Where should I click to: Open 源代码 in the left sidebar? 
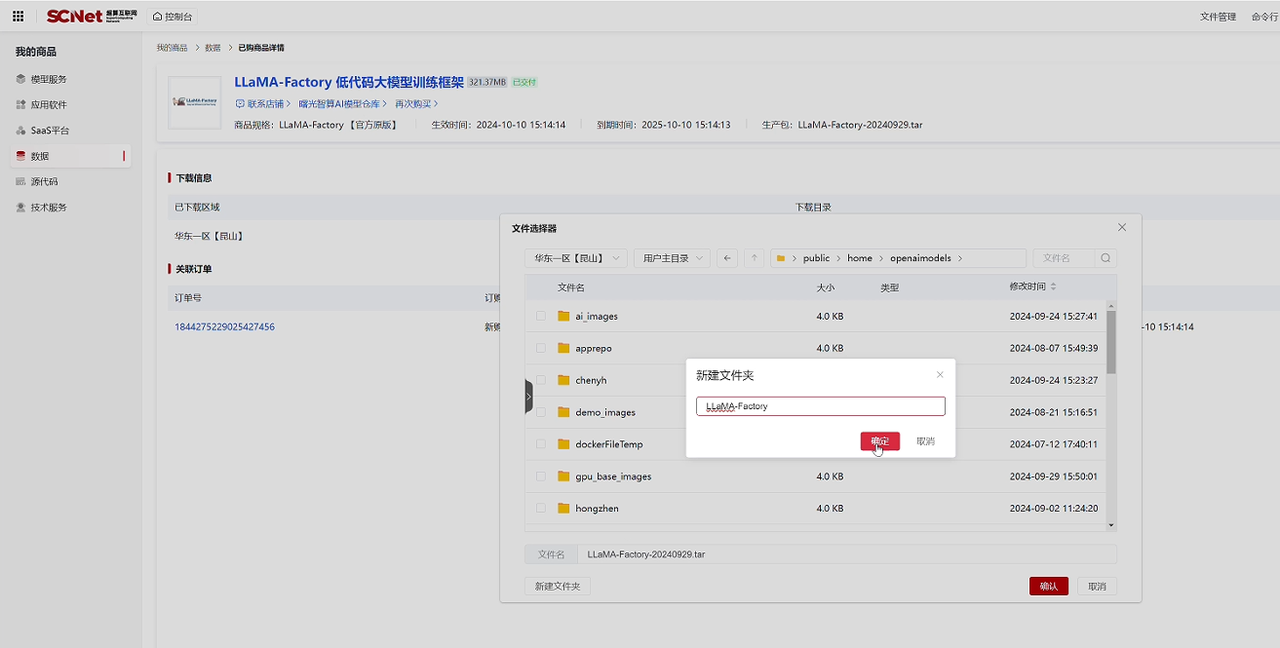pos(44,182)
